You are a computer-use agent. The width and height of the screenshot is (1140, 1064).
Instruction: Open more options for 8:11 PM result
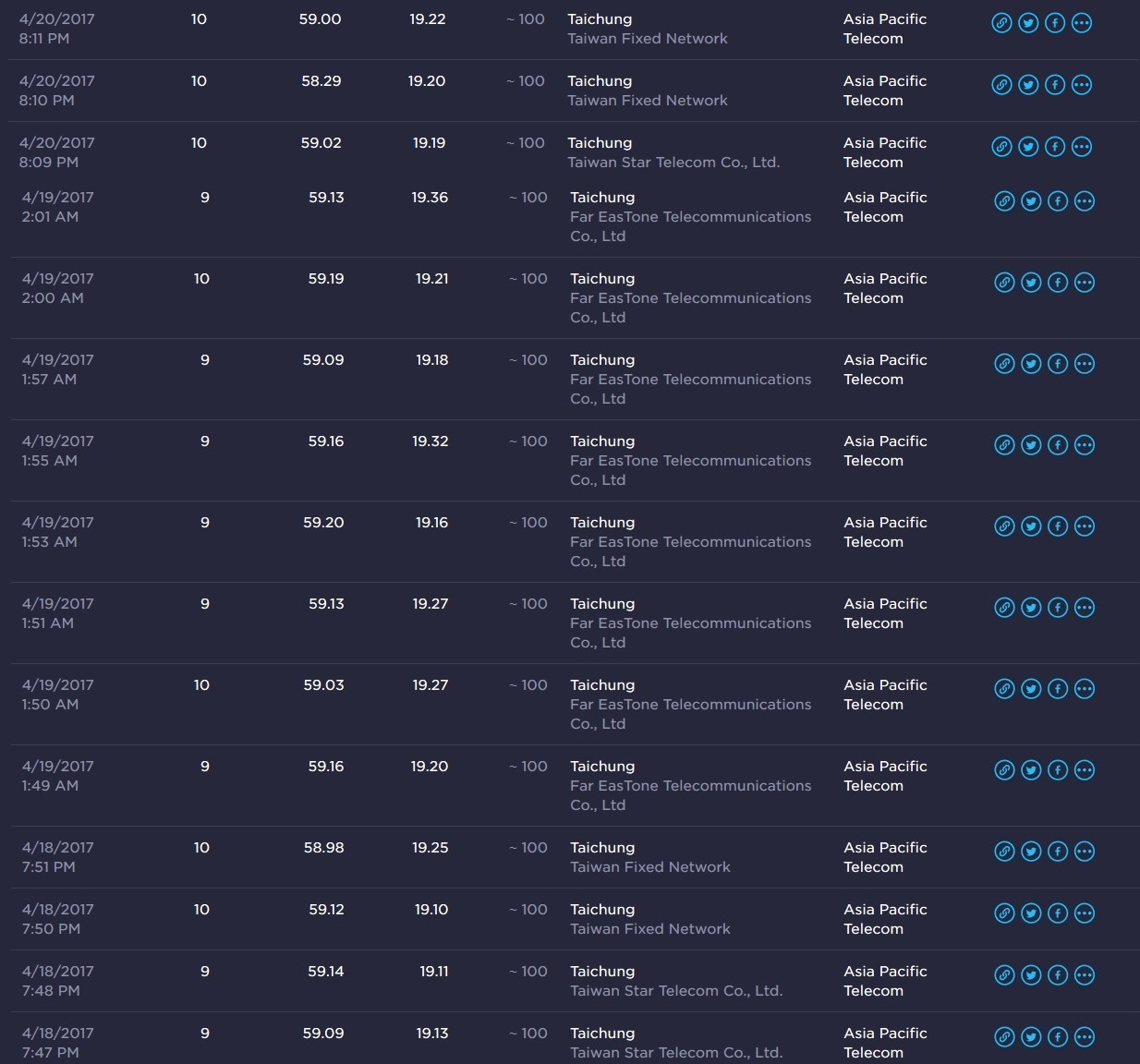tap(1082, 23)
